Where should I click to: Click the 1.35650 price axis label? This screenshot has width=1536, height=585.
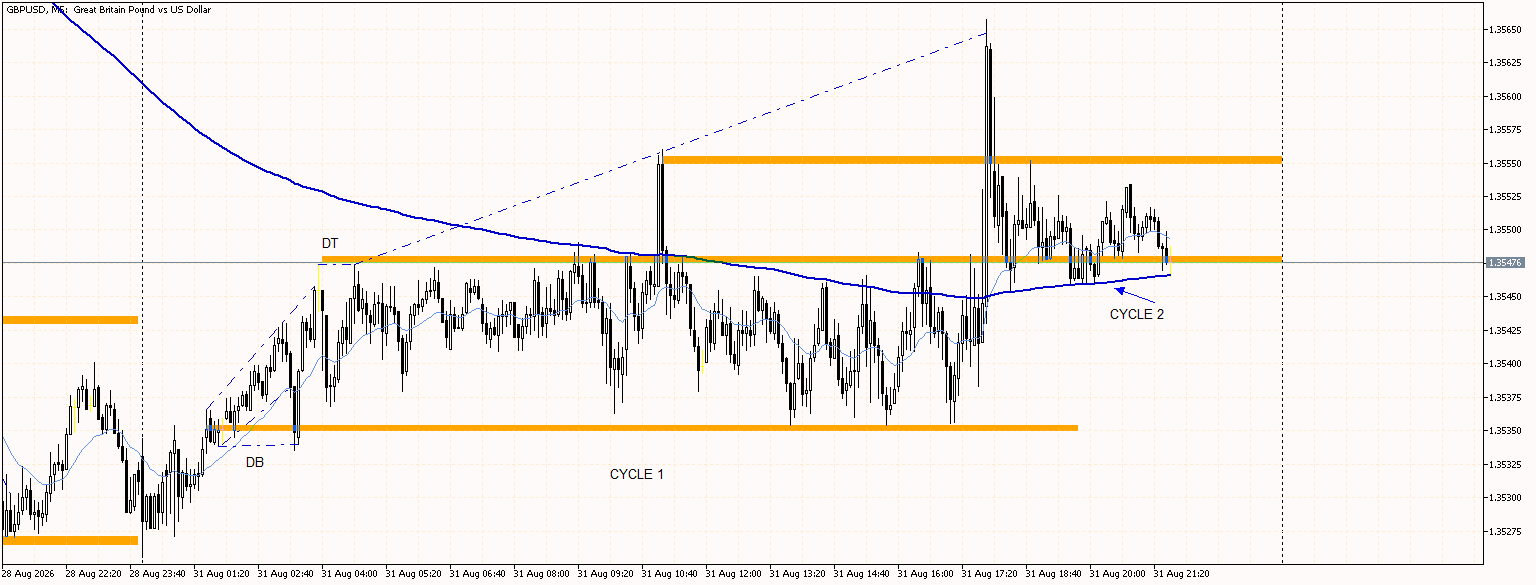pyautogui.click(x=1505, y=29)
